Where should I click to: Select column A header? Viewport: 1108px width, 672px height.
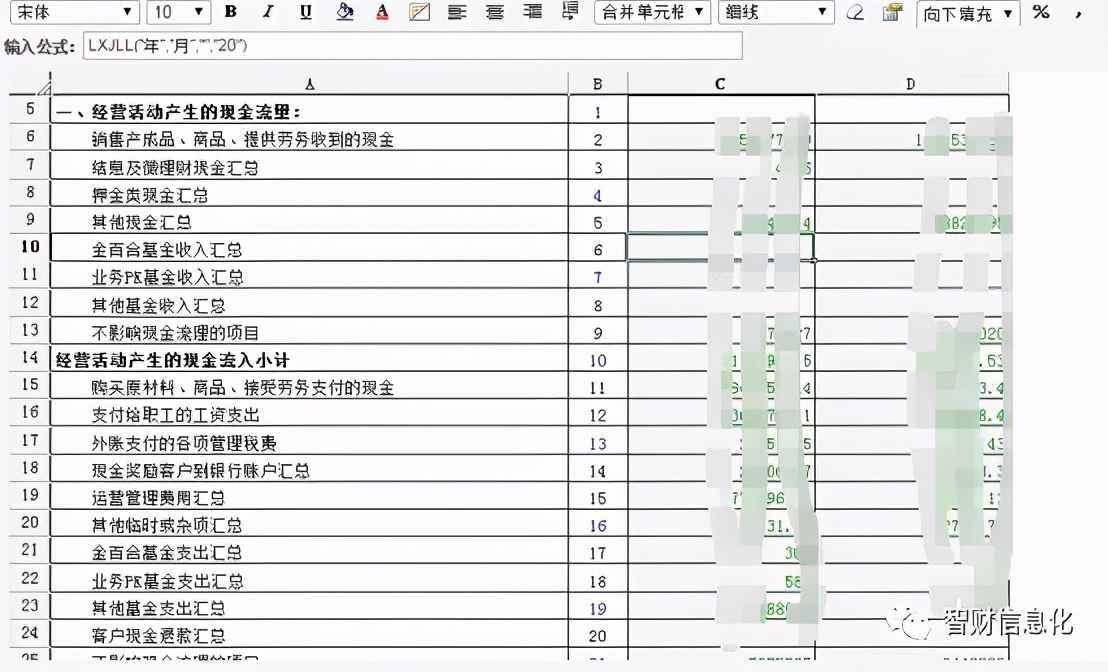coord(310,84)
